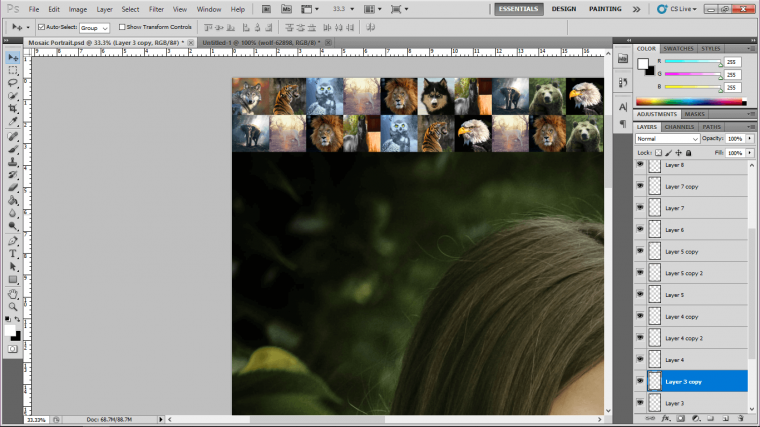760x427 pixels.
Task: Open Arrange Documents dropdown
Action: pyautogui.click(x=372, y=9)
